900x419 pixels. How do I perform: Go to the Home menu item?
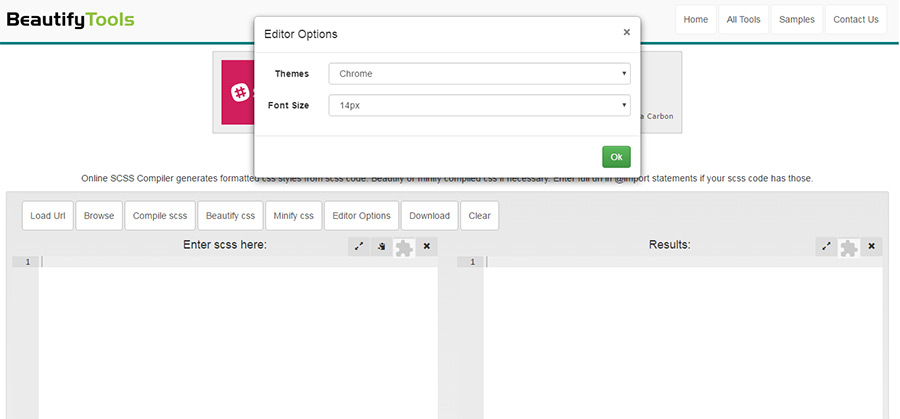click(x=696, y=19)
